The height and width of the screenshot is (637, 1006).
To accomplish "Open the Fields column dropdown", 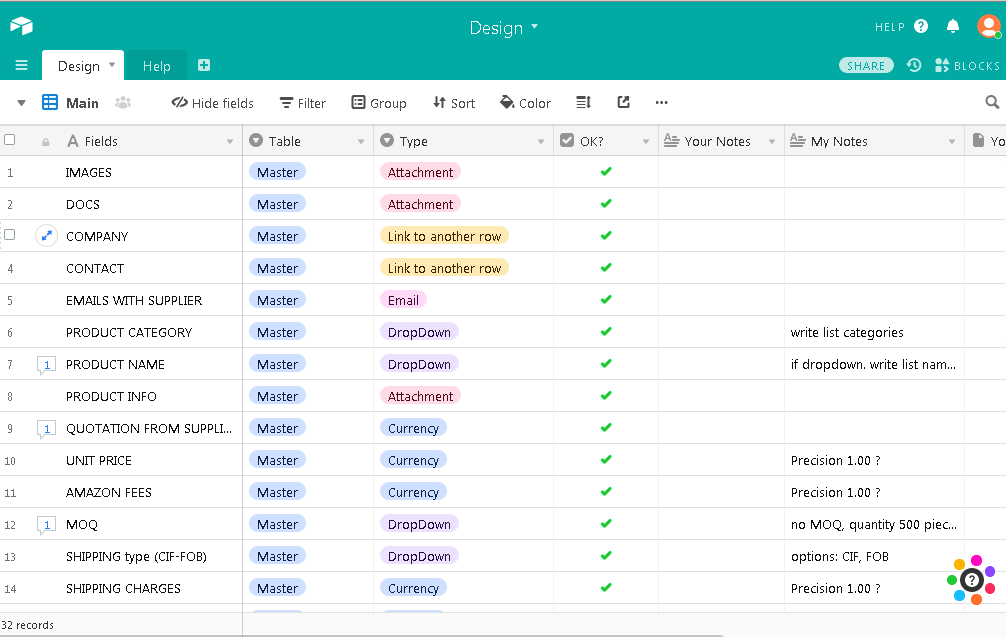I will 228,140.
